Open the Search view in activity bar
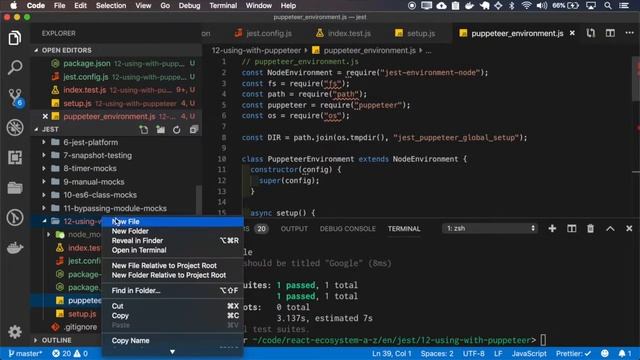This screenshot has height=360, width=640. [x=15, y=67]
